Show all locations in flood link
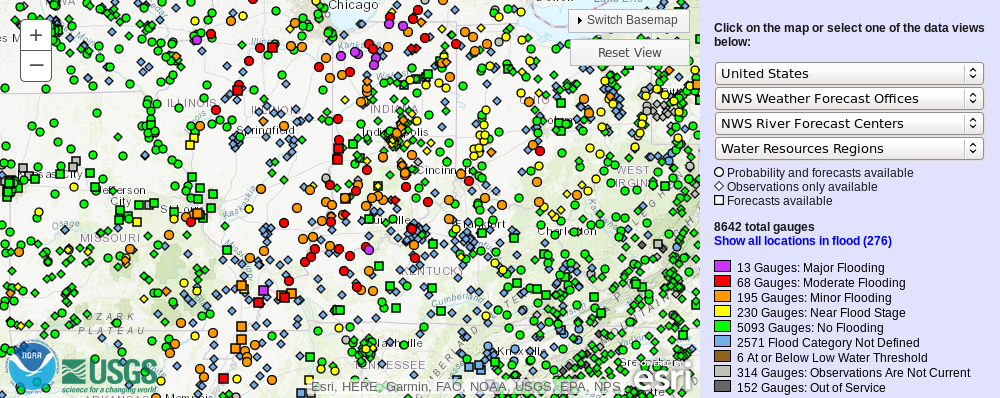Screen dimensions: 1000x398 802,241
